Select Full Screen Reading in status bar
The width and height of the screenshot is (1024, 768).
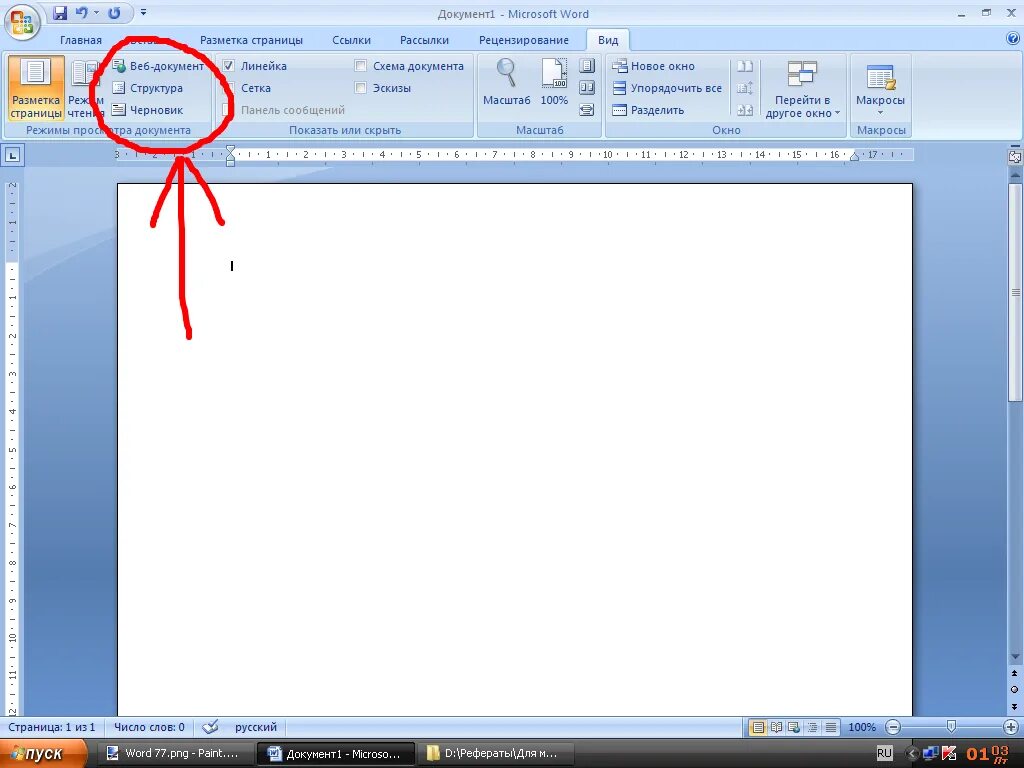(x=776, y=727)
